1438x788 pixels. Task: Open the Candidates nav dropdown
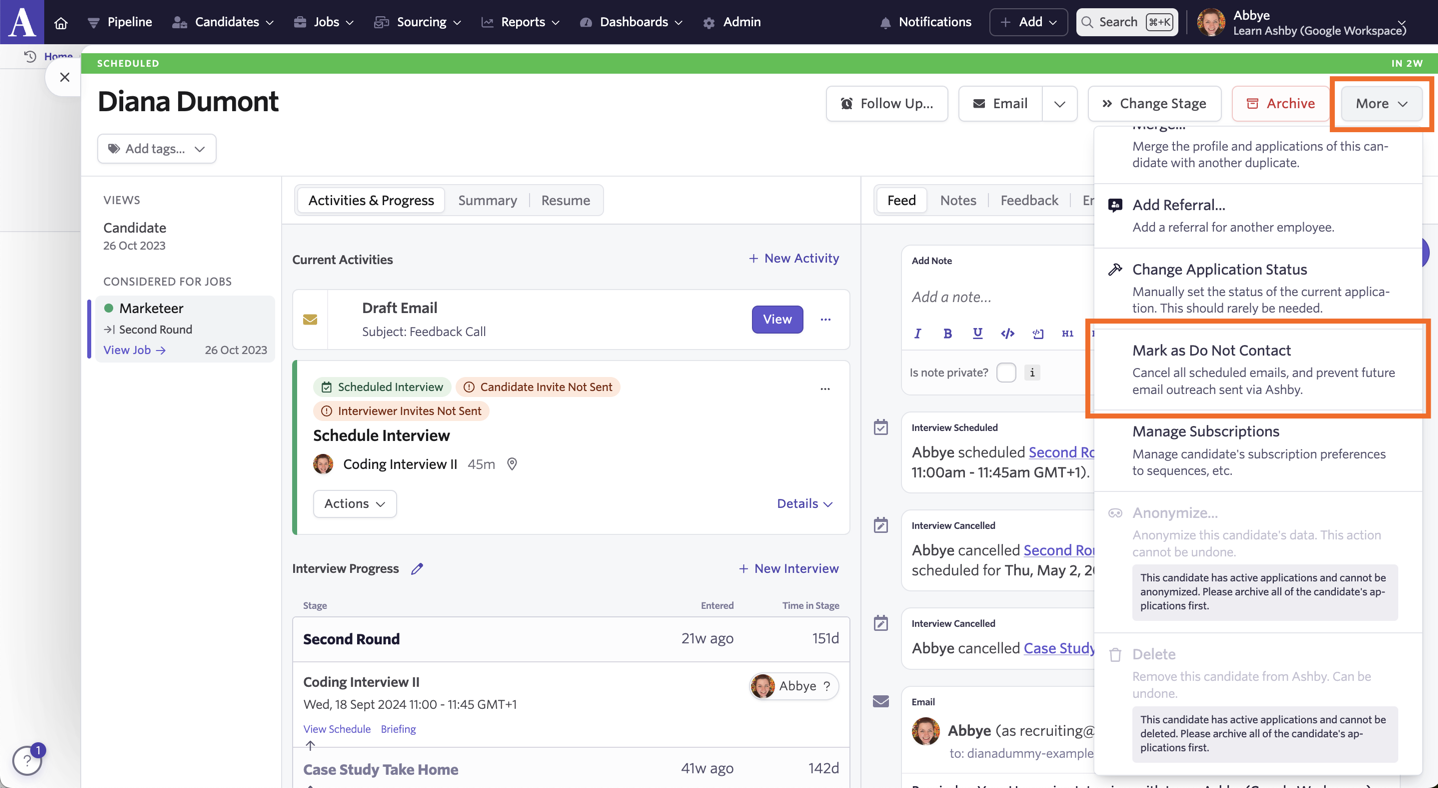pos(223,22)
